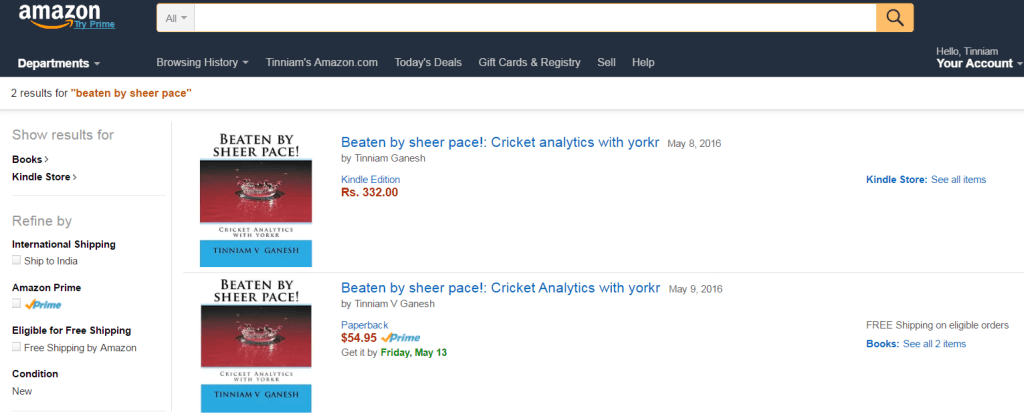Open the All search category dropdown
Viewport: 1024px width, 420px height.
(176, 18)
